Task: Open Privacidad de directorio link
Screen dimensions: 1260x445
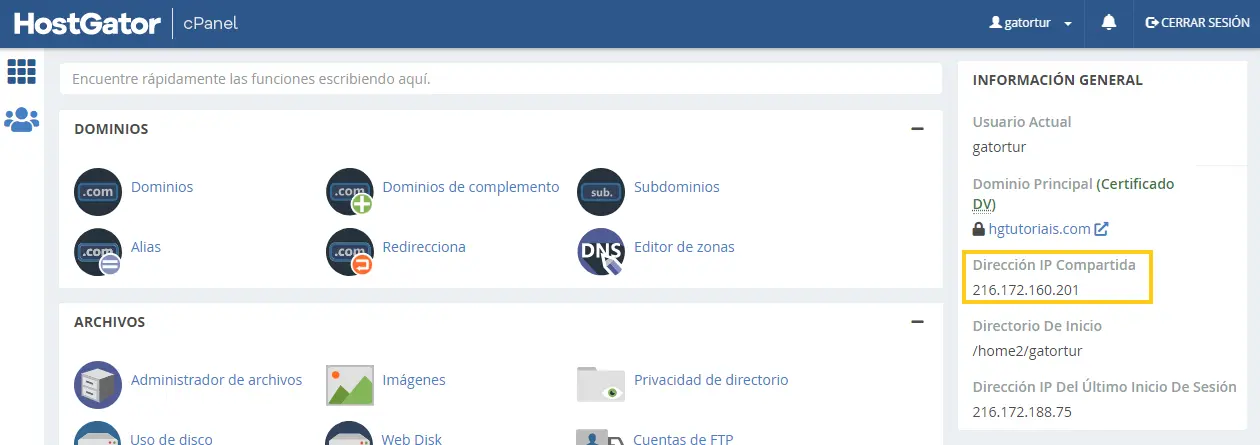Action: click(711, 380)
